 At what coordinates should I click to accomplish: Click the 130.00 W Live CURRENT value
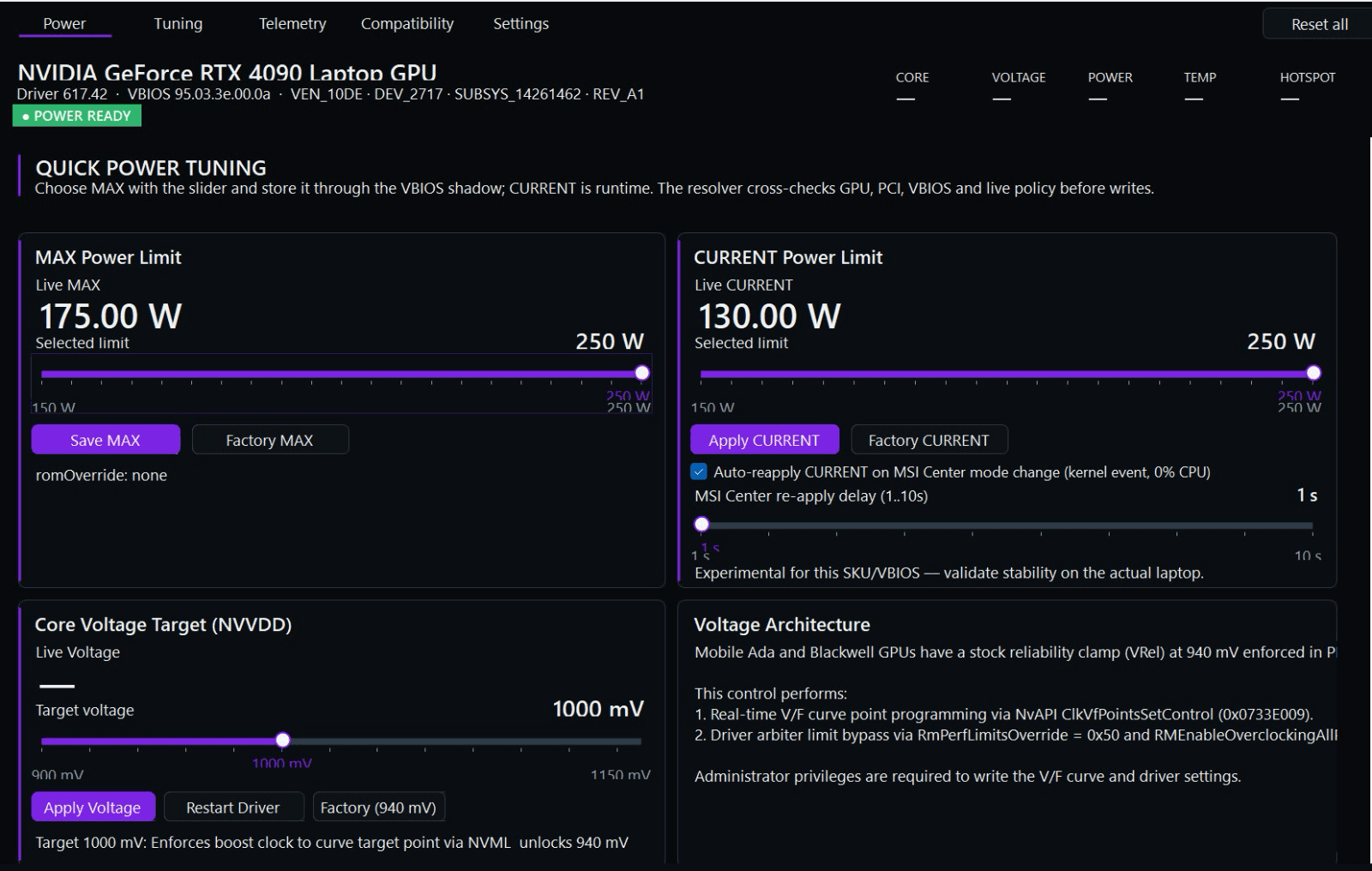[x=769, y=316]
